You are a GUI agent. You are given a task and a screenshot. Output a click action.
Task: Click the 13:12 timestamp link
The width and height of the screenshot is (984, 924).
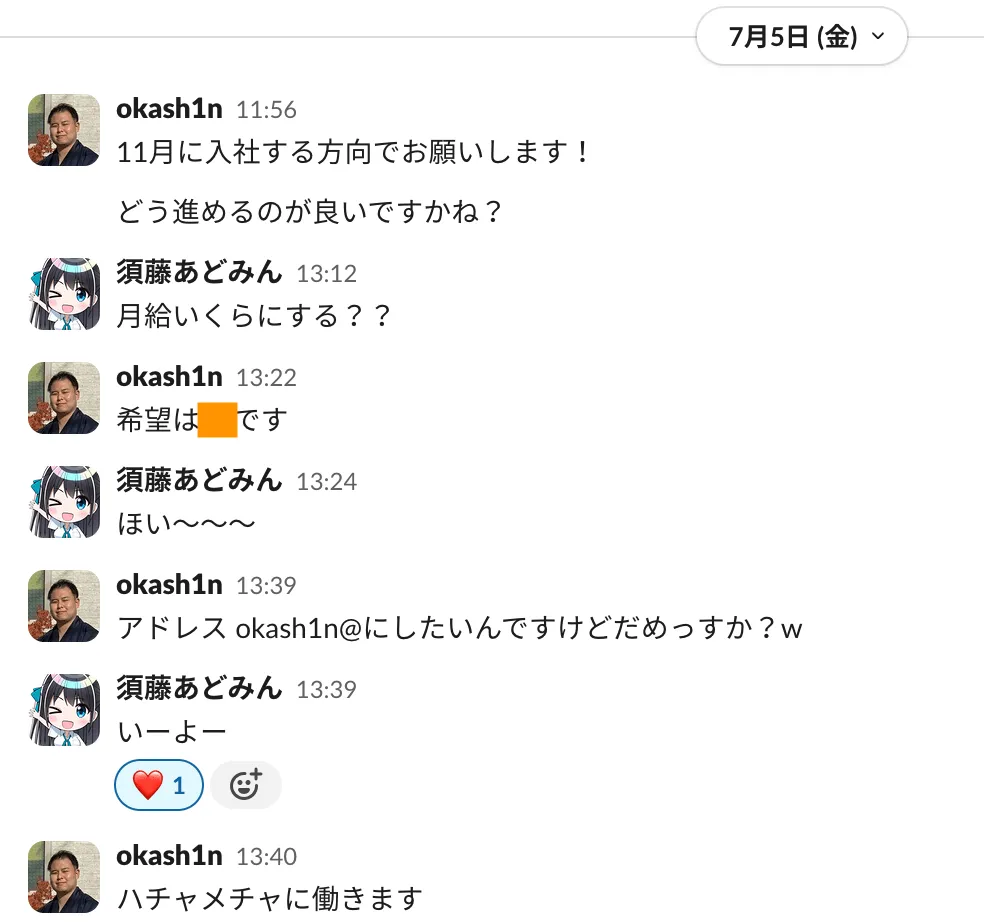tap(326, 274)
